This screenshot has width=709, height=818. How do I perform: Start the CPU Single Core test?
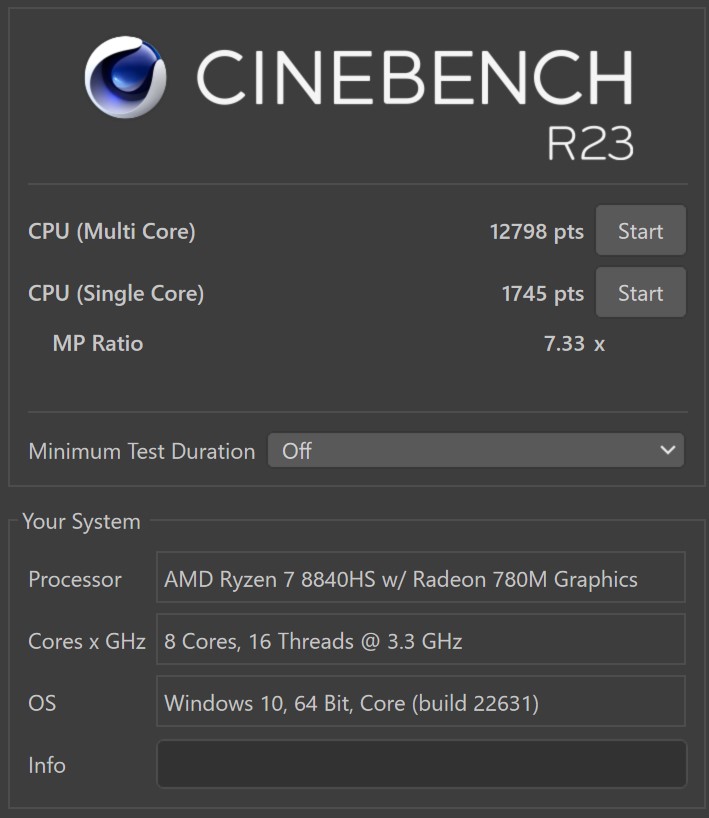coord(641,293)
